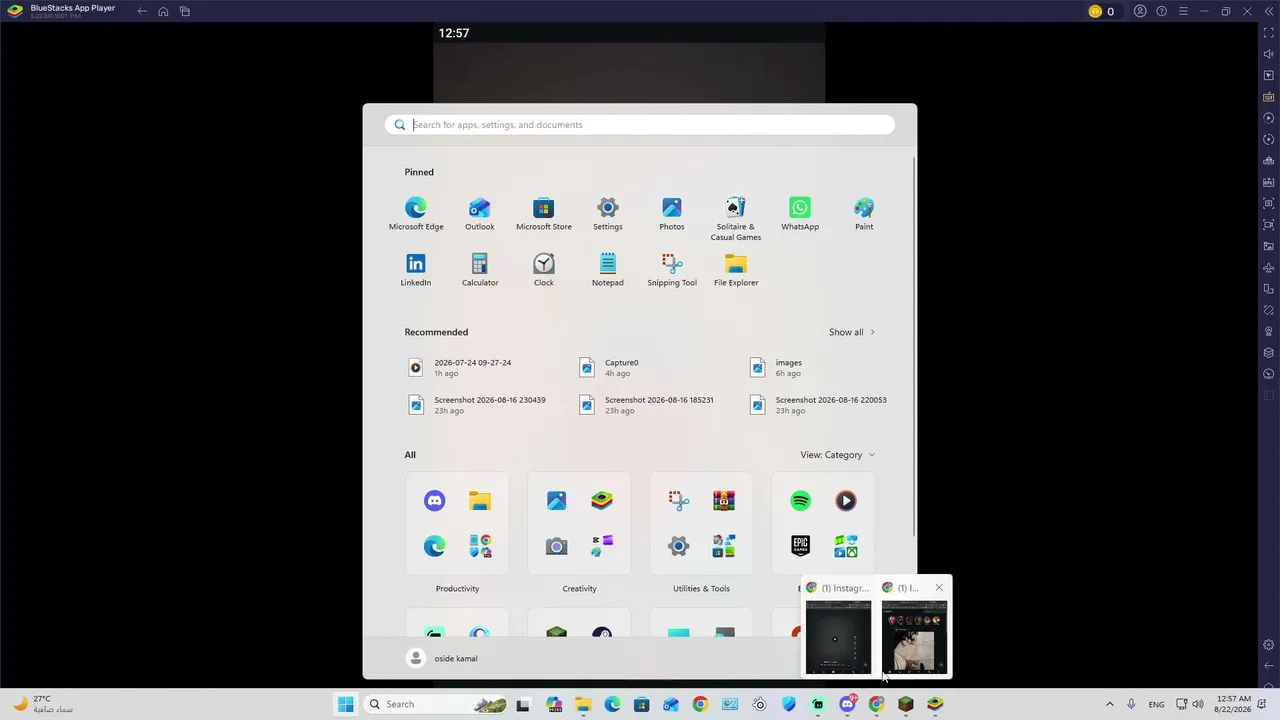Open Microsoft Store from the taskbar
This screenshot has width=1280, height=720.
642,704
